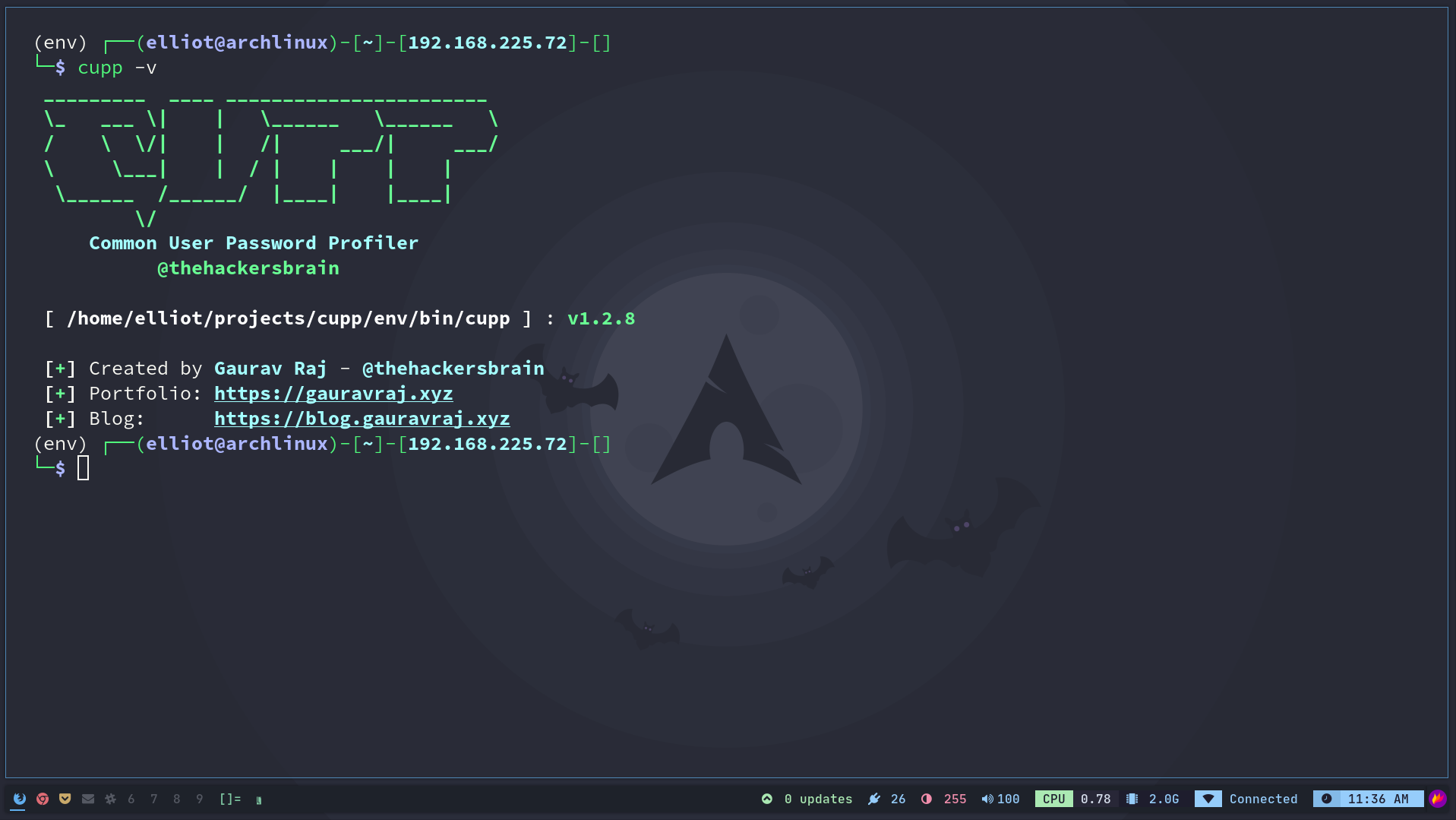Click the small green terminal indicator in bar
The width and height of the screenshot is (1456, 820).
pos(259,799)
